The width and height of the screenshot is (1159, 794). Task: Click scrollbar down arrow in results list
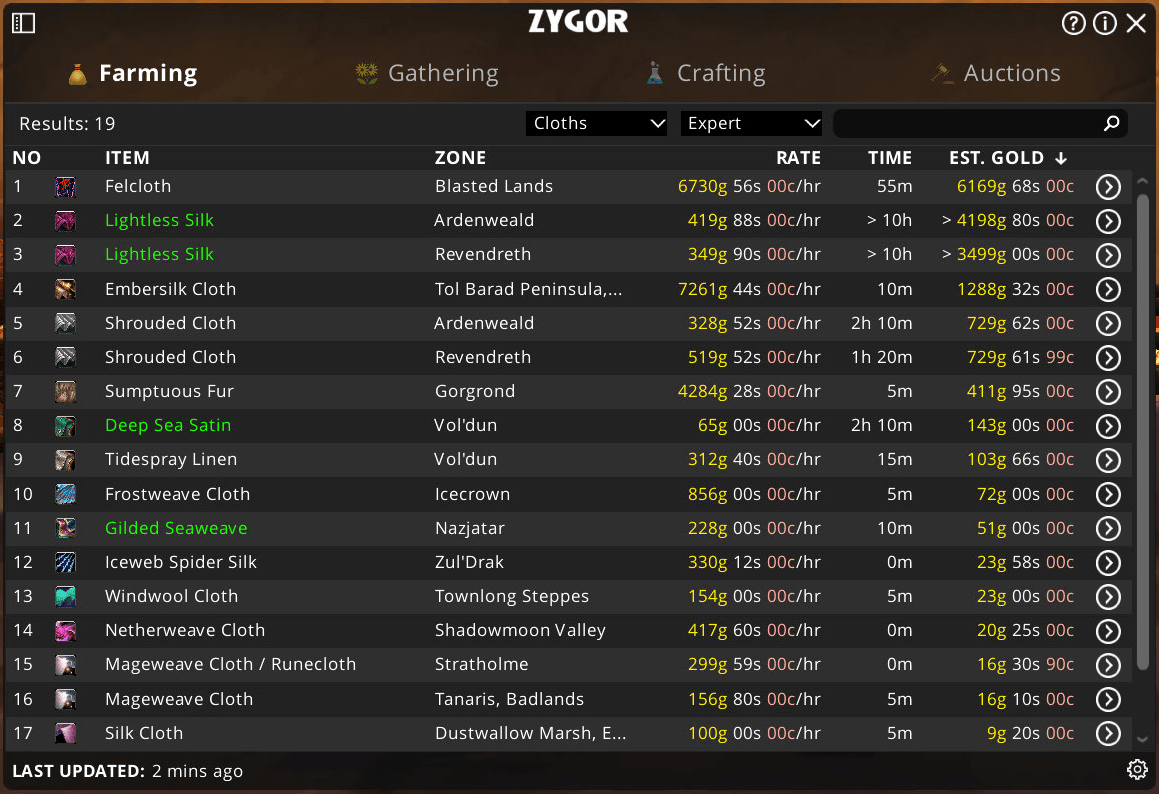click(1142, 739)
